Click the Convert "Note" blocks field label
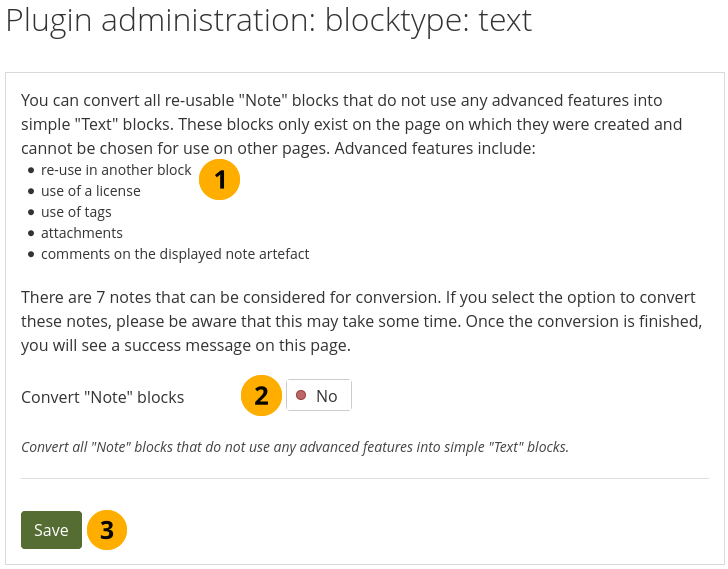This screenshot has width=728, height=569. coord(103,397)
